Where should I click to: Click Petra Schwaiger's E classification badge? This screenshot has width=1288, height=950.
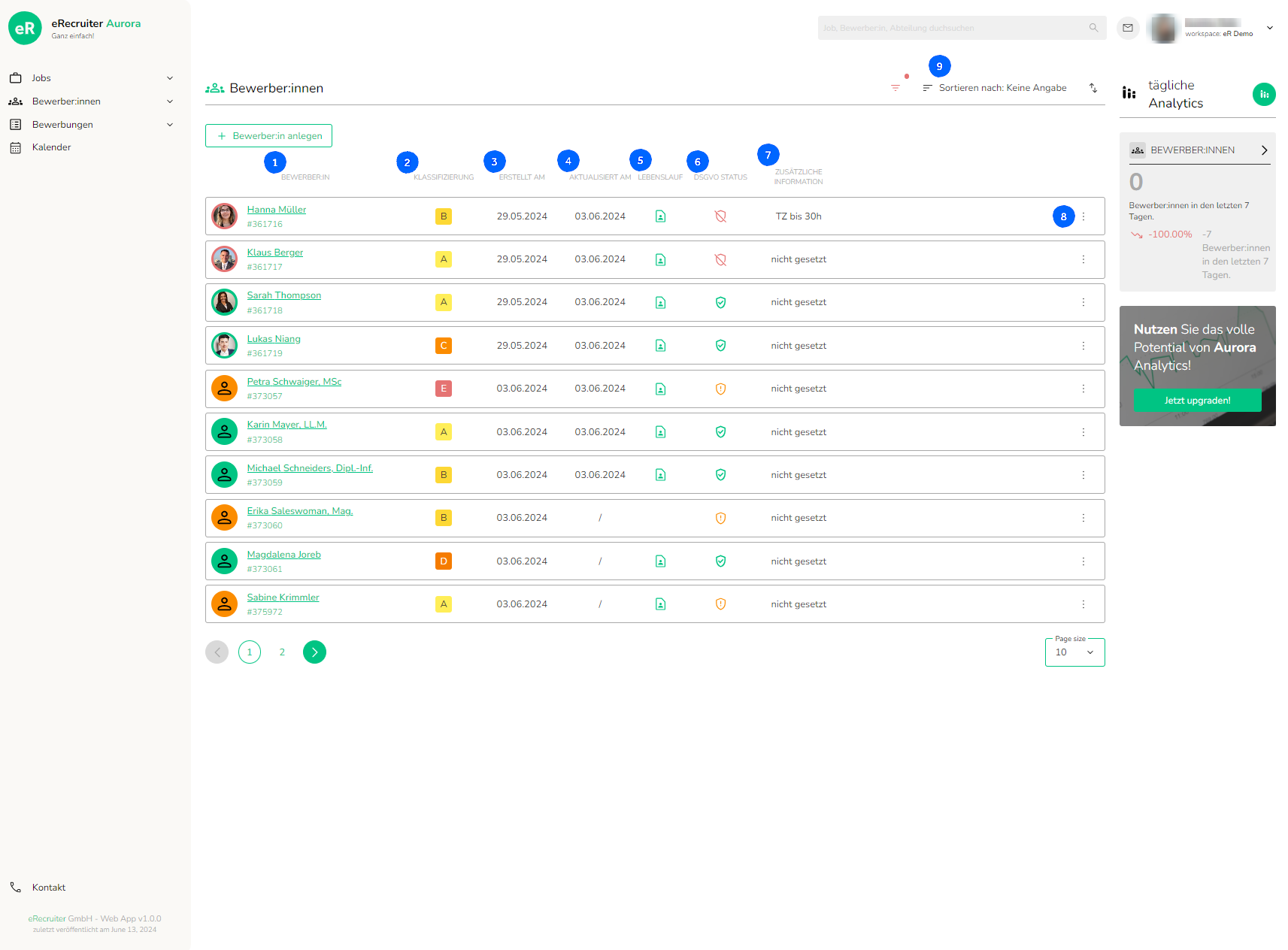click(x=444, y=389)
